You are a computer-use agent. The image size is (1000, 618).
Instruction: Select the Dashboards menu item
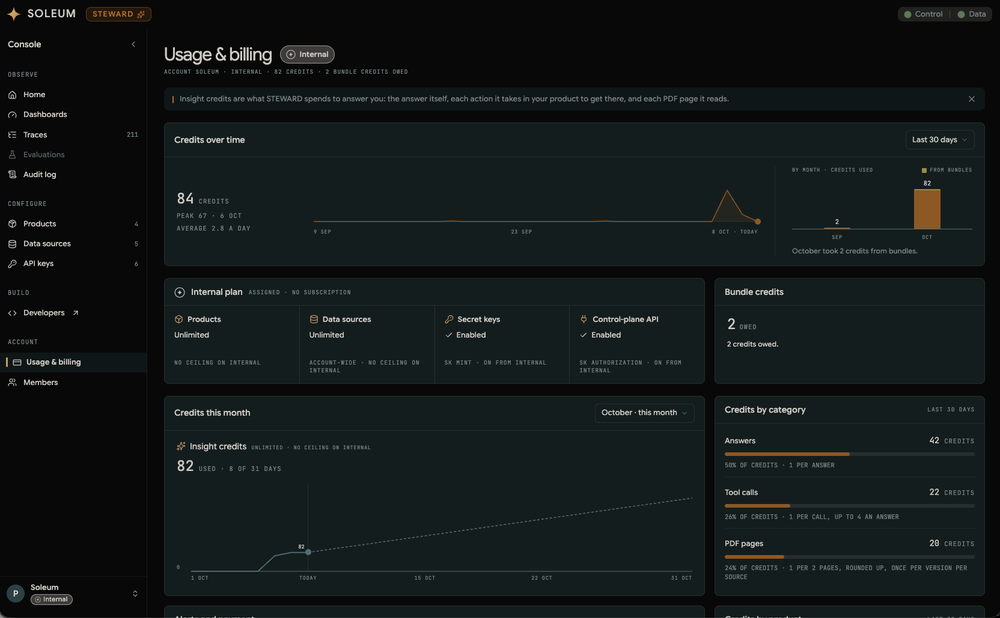point(73,115)
